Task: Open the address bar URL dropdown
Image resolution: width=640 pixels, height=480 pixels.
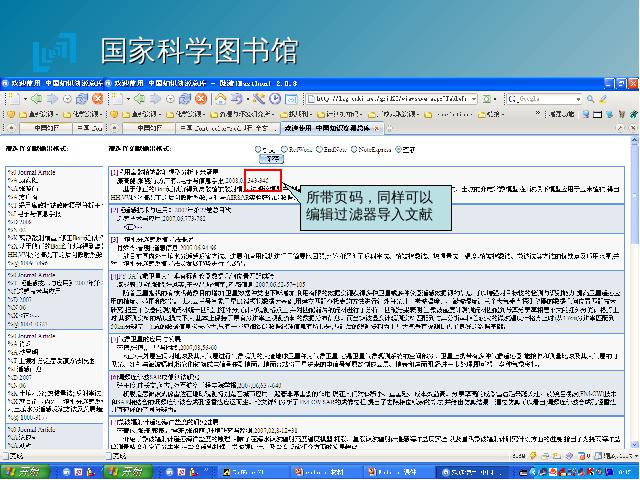Action: 473,99
